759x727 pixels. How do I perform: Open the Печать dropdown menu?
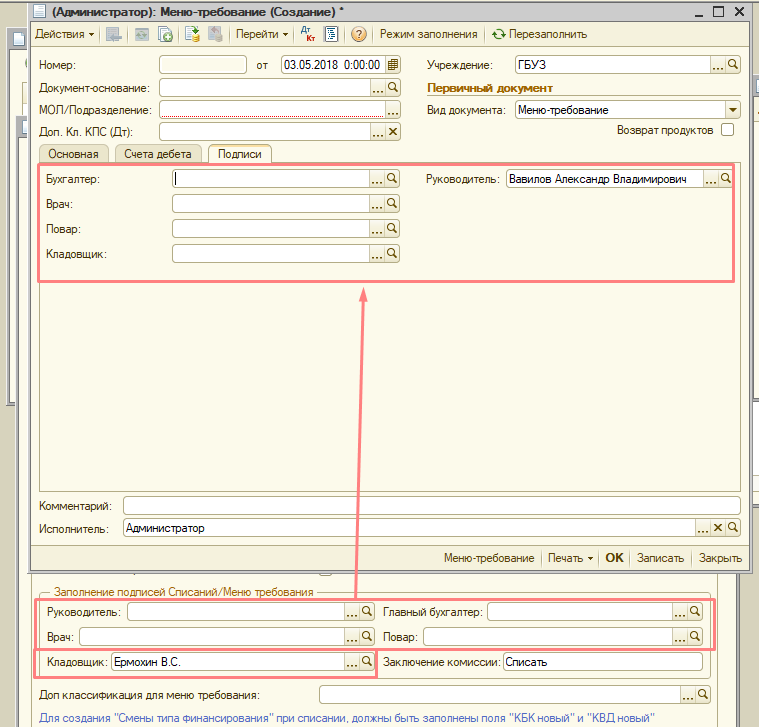570,558
